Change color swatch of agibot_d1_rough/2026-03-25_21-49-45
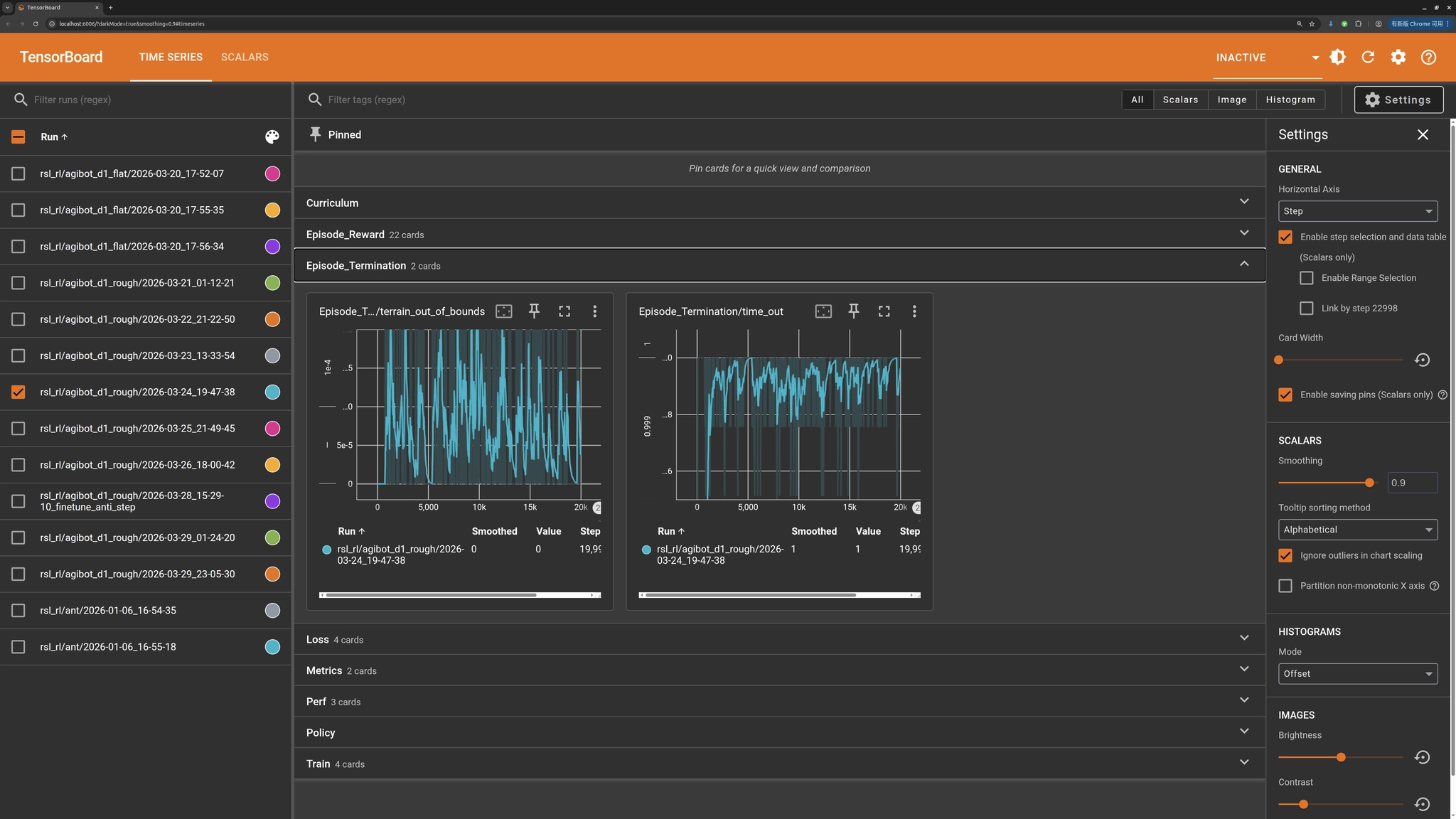The image size is (1456, 819). [272, 428]
